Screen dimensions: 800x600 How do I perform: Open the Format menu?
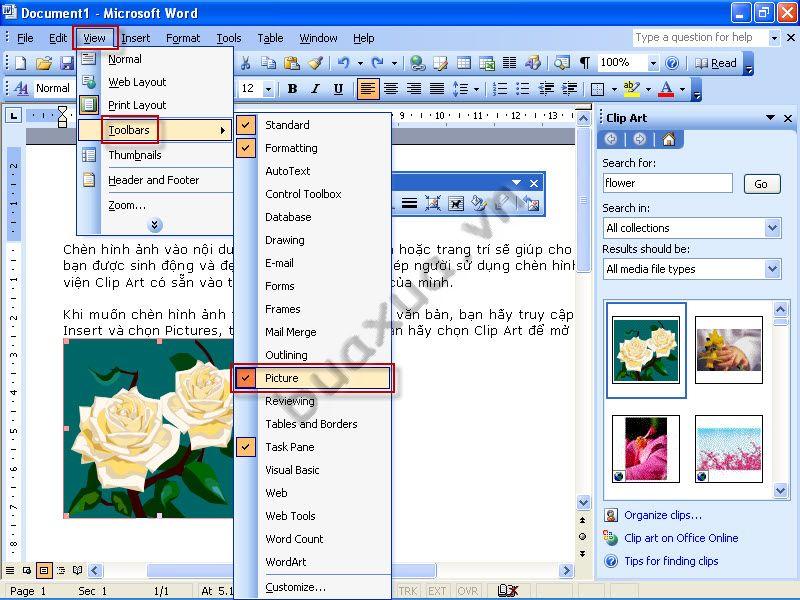click(x=183, y=38)
